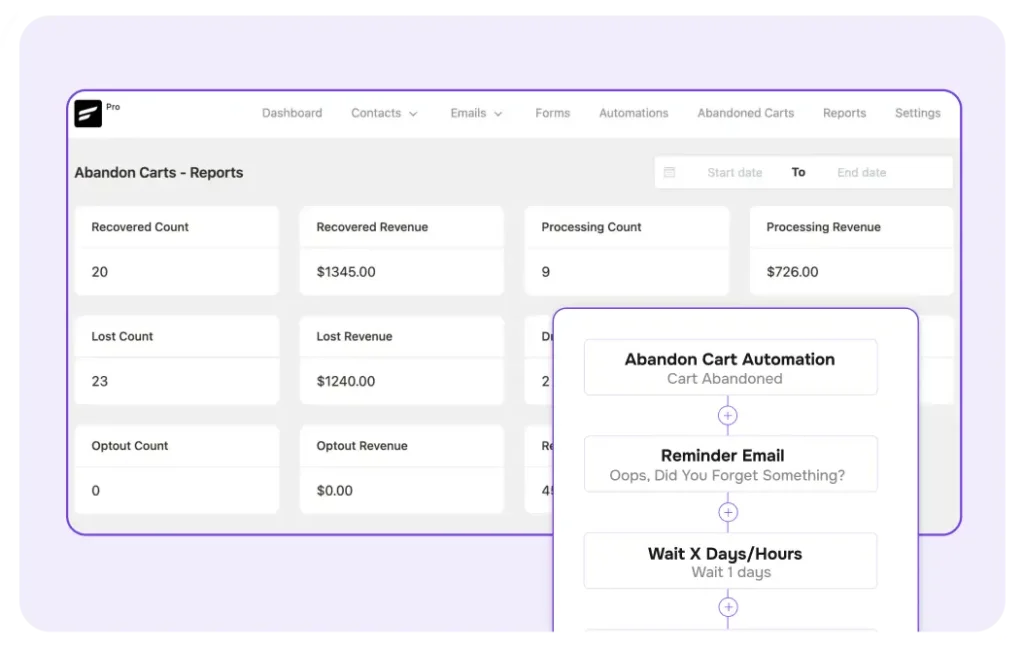Click plus icon below Wait X Days/Hours
This screenshot has height=649, width=1024.
[x=728, y=607]
